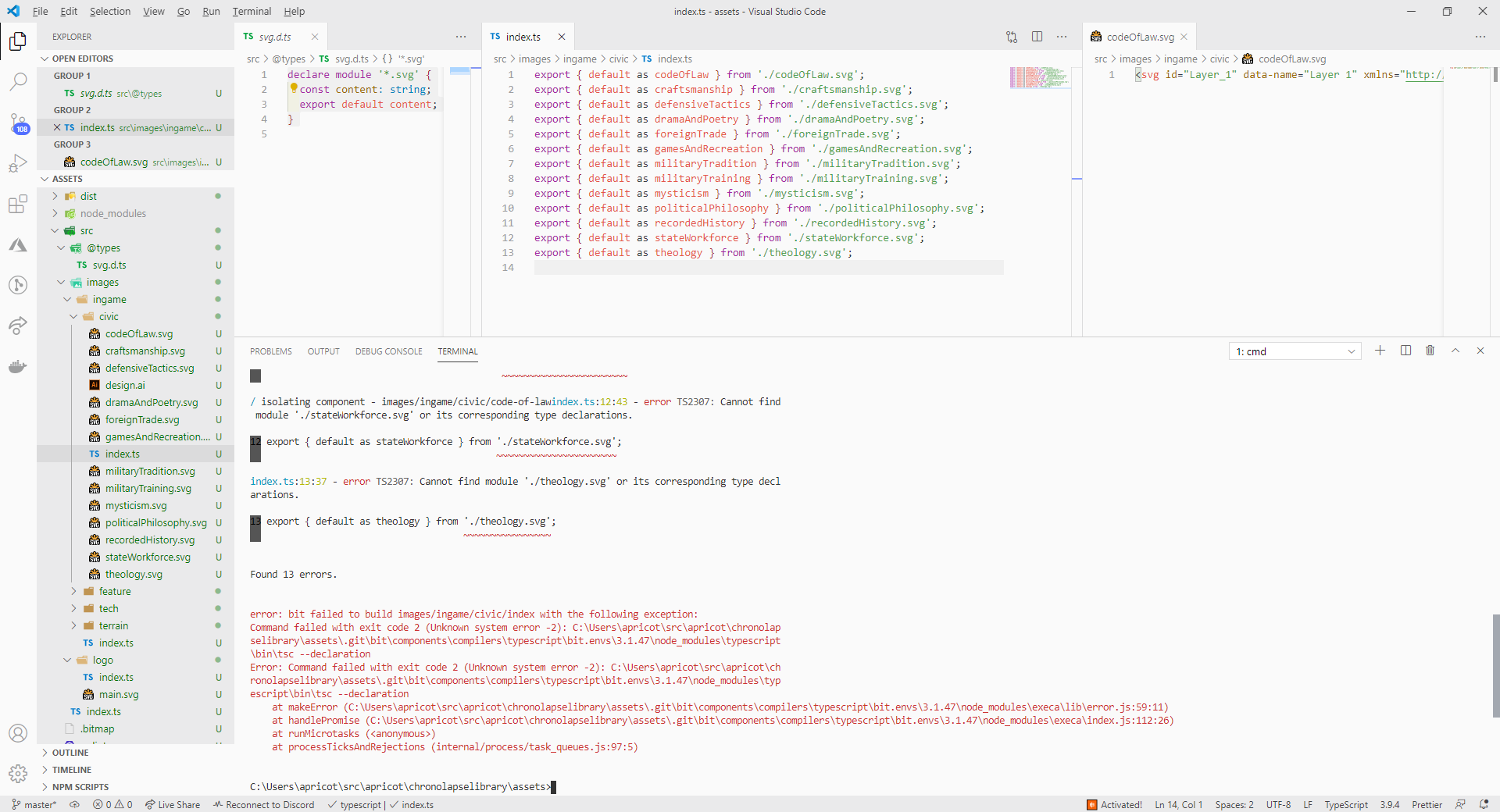
Task: Expand the dist folder
Action: point(55,196)
